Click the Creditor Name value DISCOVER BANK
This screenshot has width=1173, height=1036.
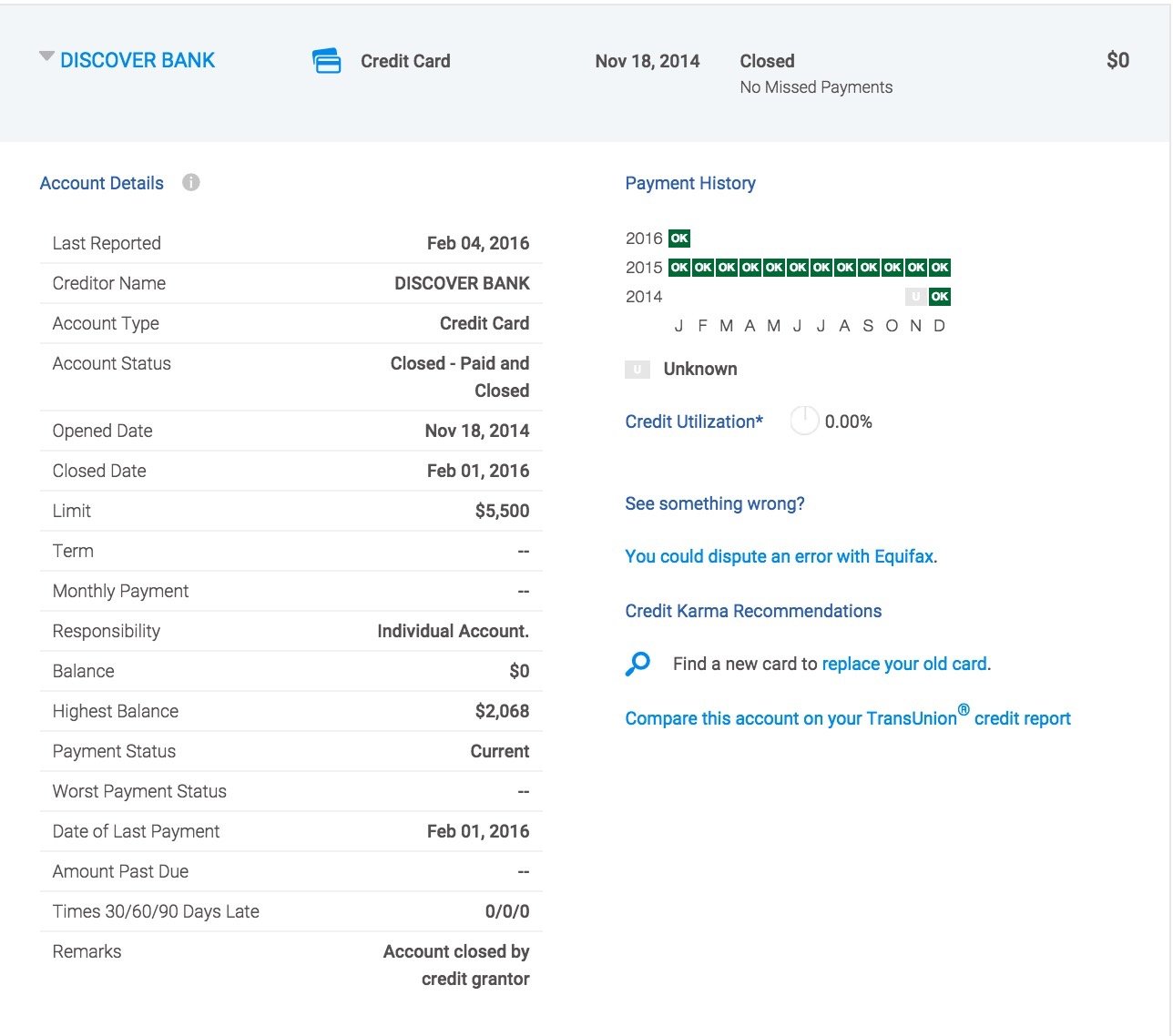pyautogui.click(x=462, y=283)
